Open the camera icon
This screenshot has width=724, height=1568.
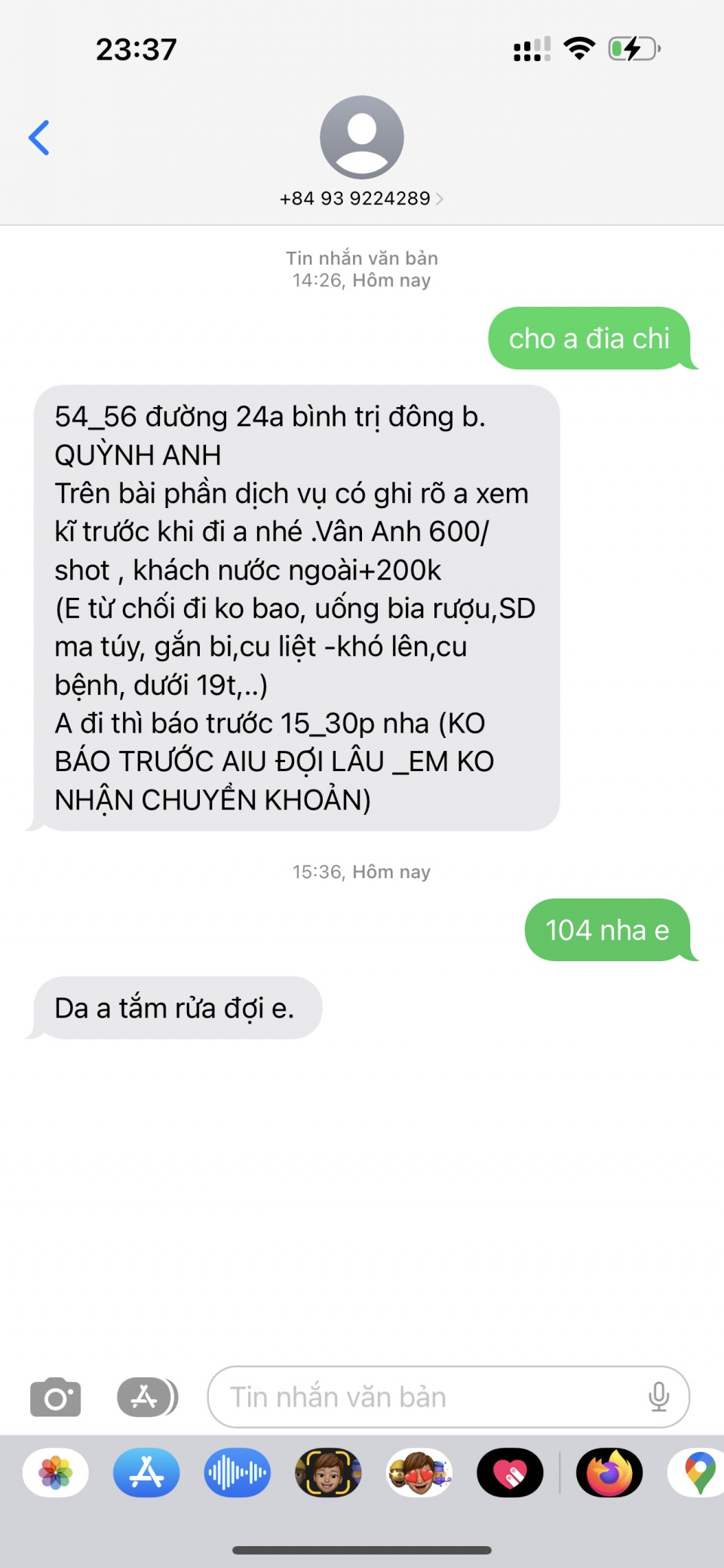[x=56, y=1397]
